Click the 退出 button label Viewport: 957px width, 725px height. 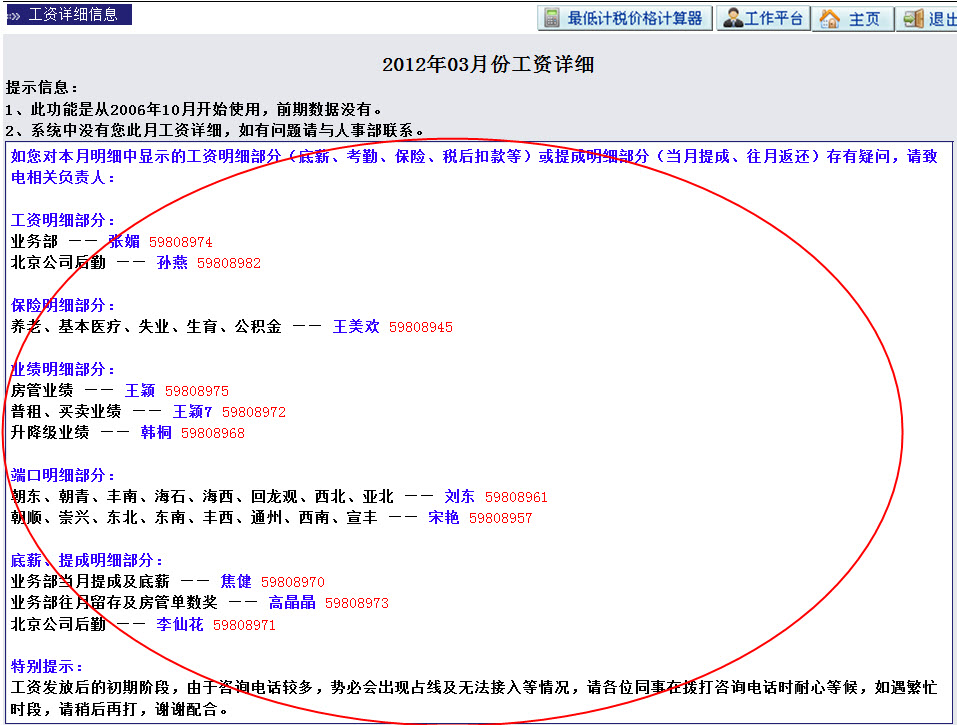click(x=942, y=20)
